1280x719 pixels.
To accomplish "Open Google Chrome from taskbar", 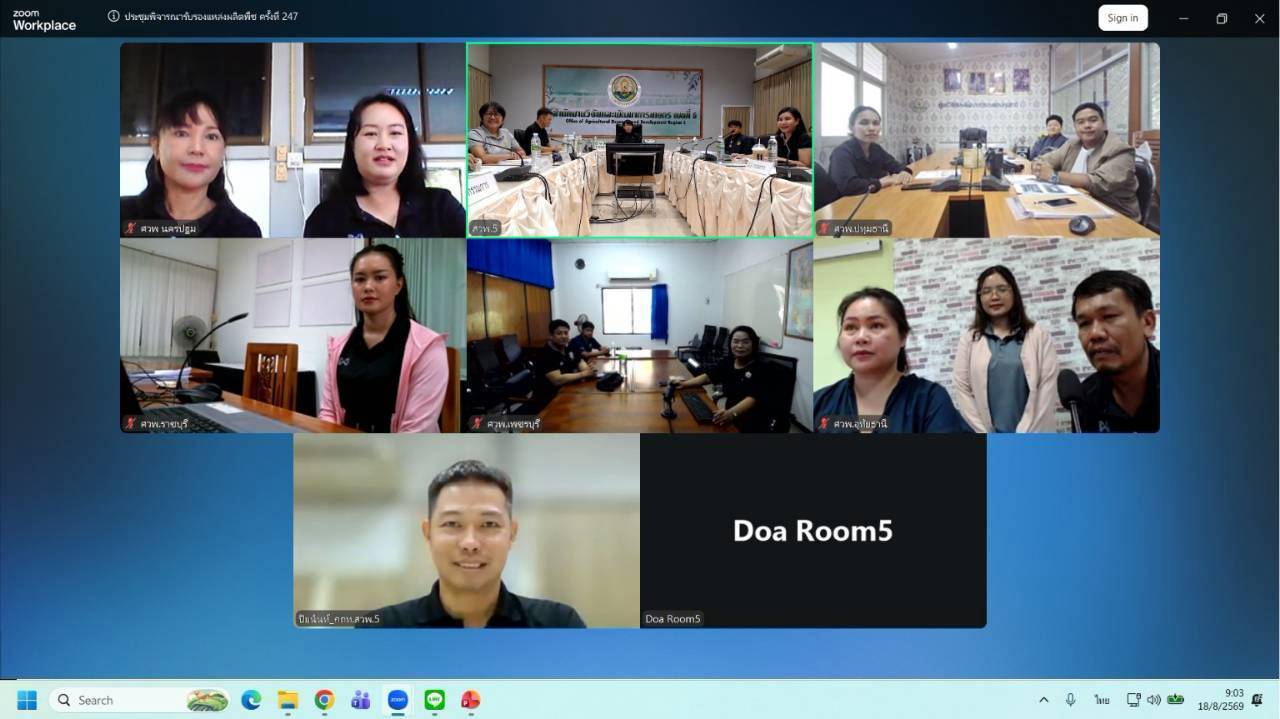I will (x=324, y=700).
